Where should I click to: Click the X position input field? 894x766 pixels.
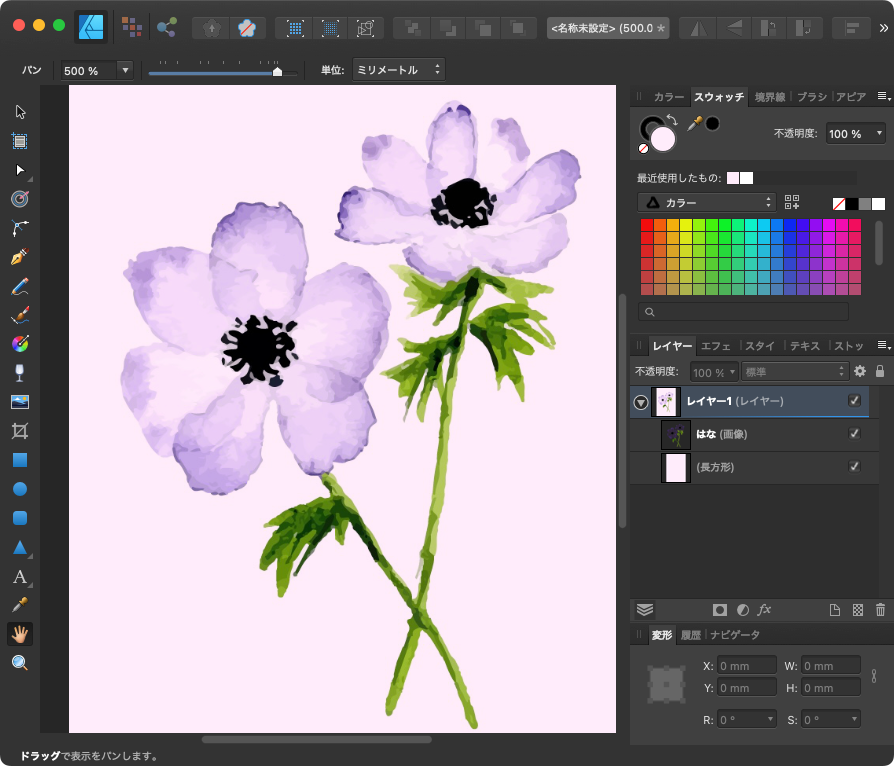pyautogui.click(x=746, y=665)
